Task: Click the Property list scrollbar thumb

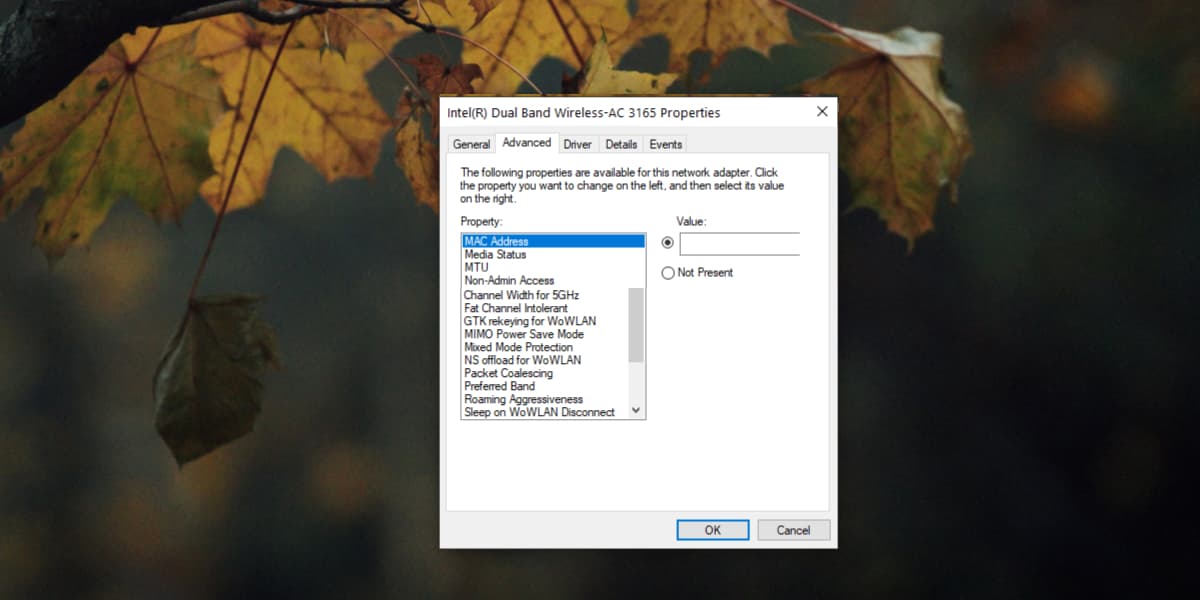Action: coord(636,325)
